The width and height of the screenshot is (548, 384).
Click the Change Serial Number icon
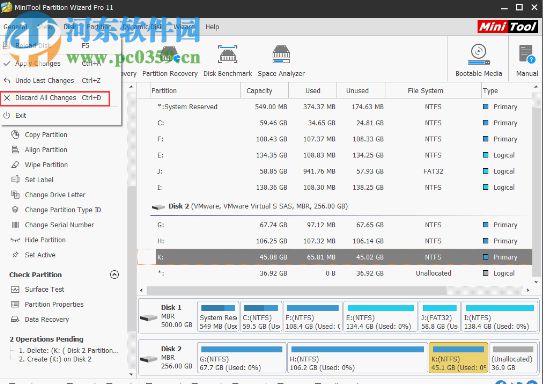15,225
